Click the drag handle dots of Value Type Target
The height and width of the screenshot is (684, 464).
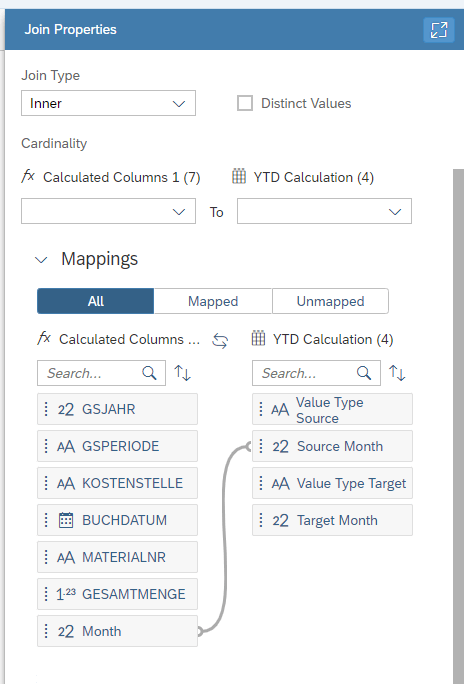pyautogui.click(x=261, y=483)
